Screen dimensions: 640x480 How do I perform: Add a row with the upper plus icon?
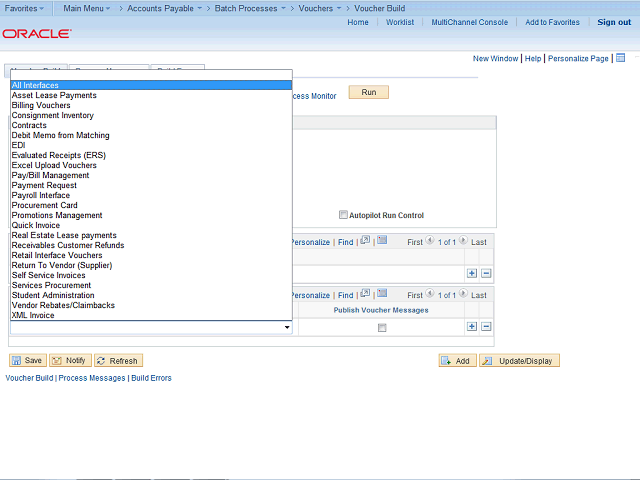tap(472, 273)
